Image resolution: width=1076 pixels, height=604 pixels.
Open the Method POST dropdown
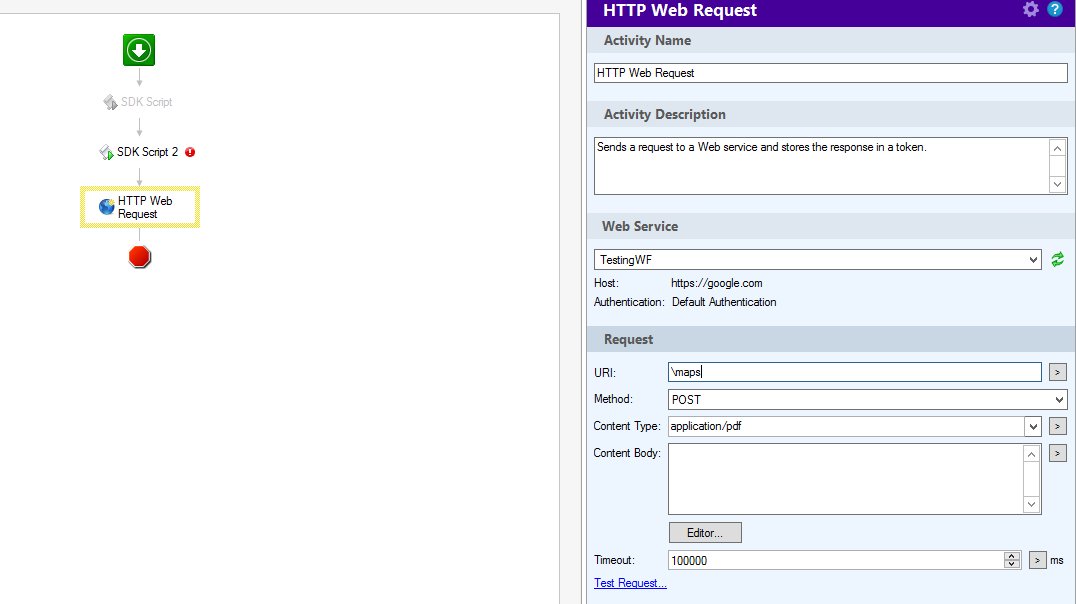click(x=1059, y=400)
